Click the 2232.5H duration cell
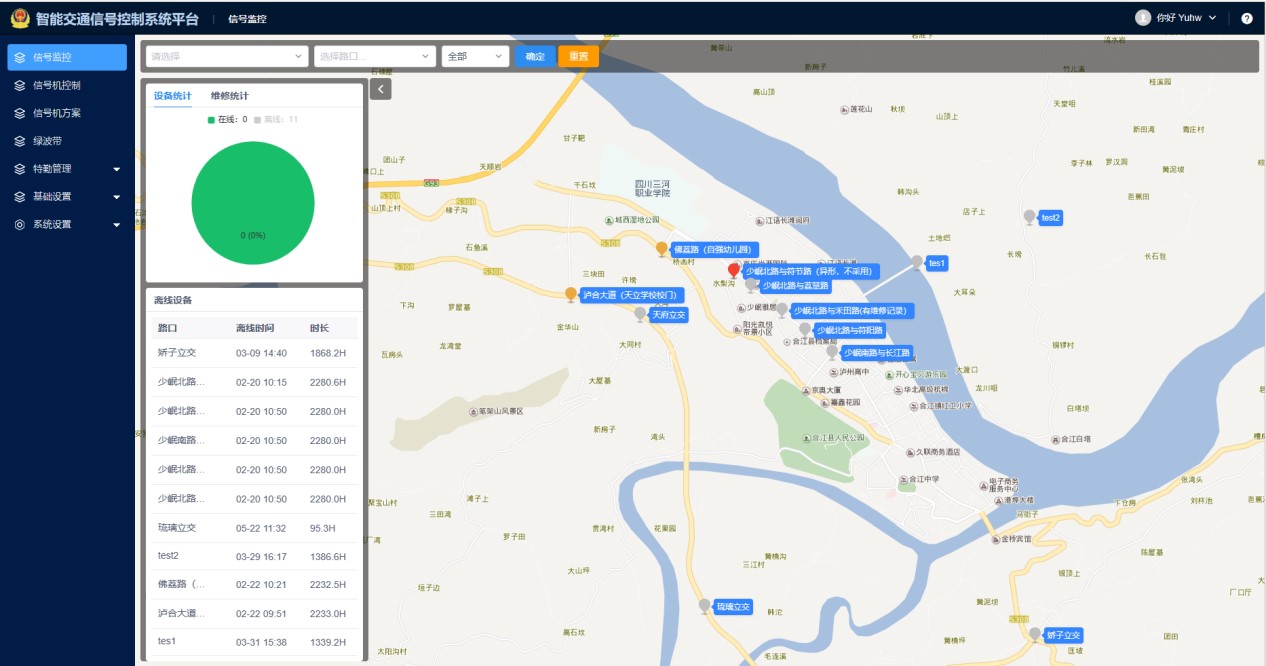 click(x=328, y=585)
